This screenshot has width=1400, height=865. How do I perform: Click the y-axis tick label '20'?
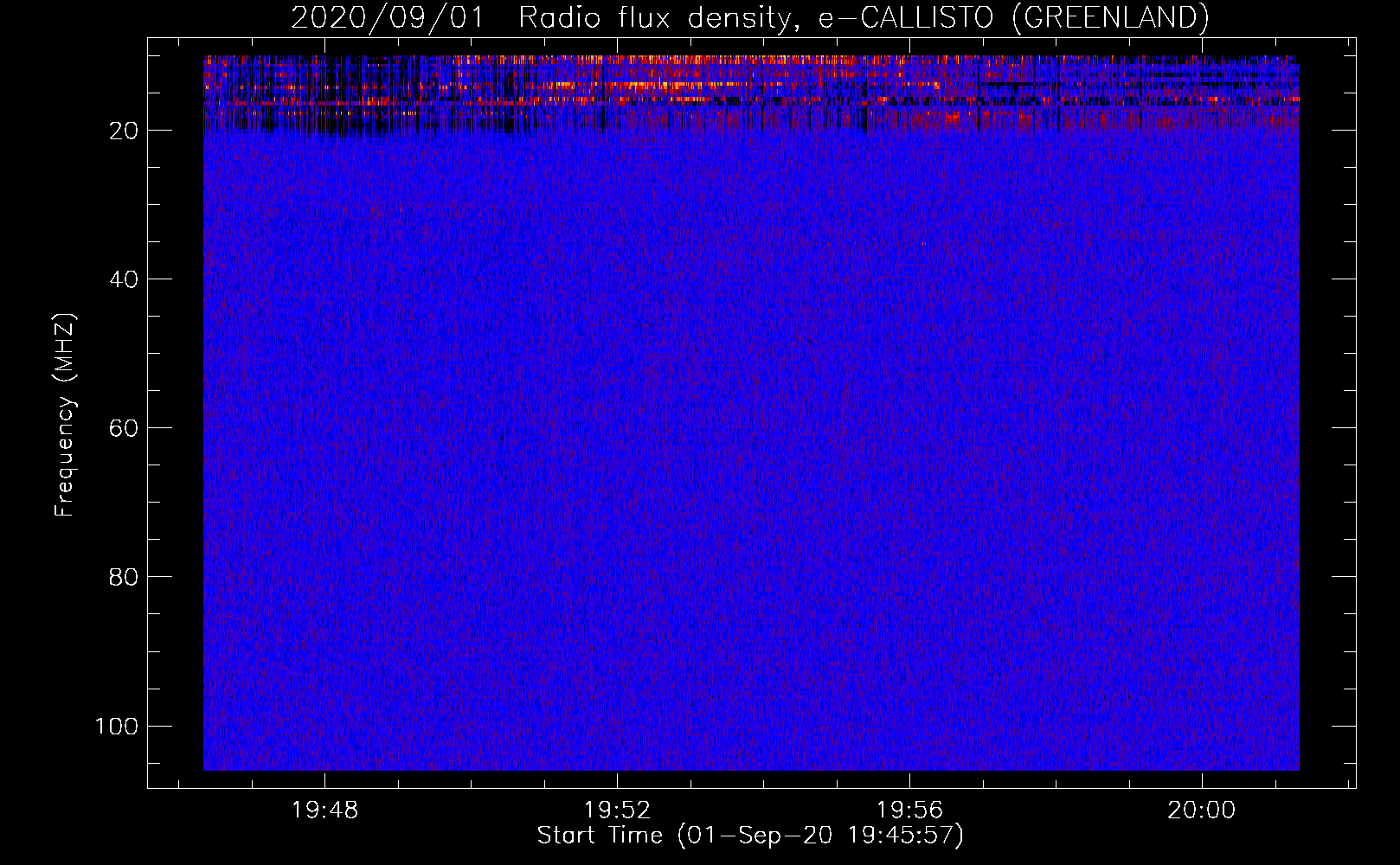coord(124,131)
